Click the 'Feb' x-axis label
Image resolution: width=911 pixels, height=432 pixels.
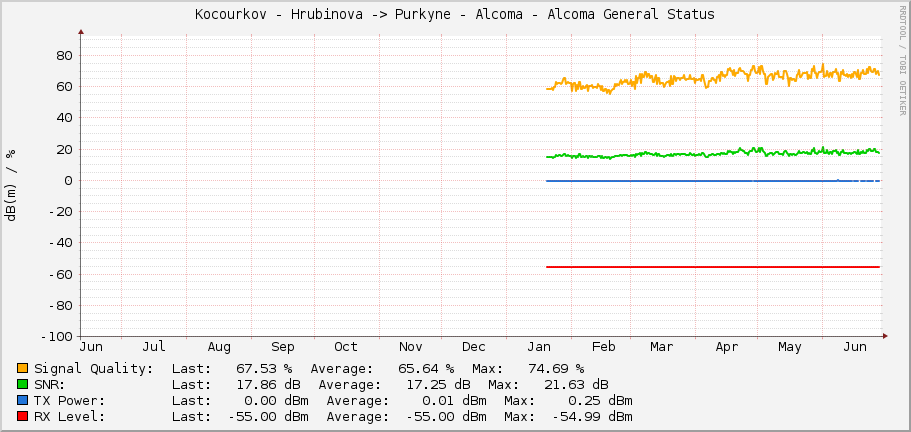click(x=604, y=347)
